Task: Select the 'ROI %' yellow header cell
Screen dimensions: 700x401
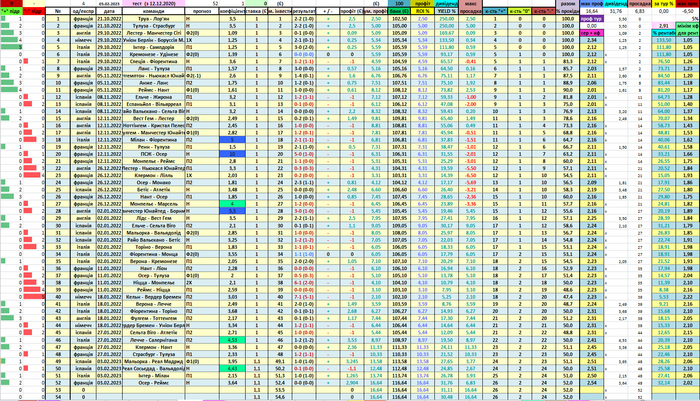Action: click(x=422, y=11)
